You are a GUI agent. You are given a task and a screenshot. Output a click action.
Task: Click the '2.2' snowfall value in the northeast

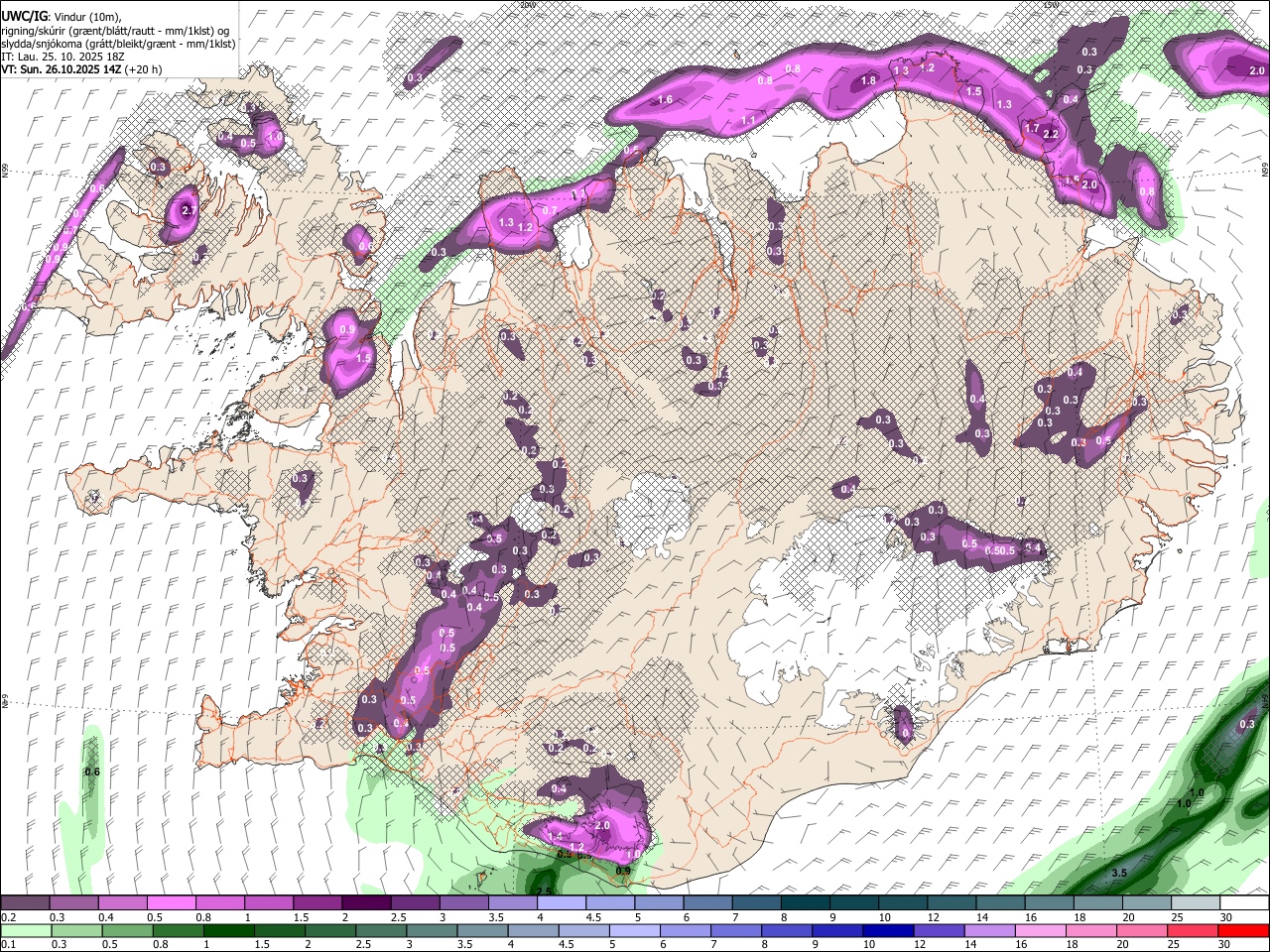pyautogui.click(x=1052, y=134)
